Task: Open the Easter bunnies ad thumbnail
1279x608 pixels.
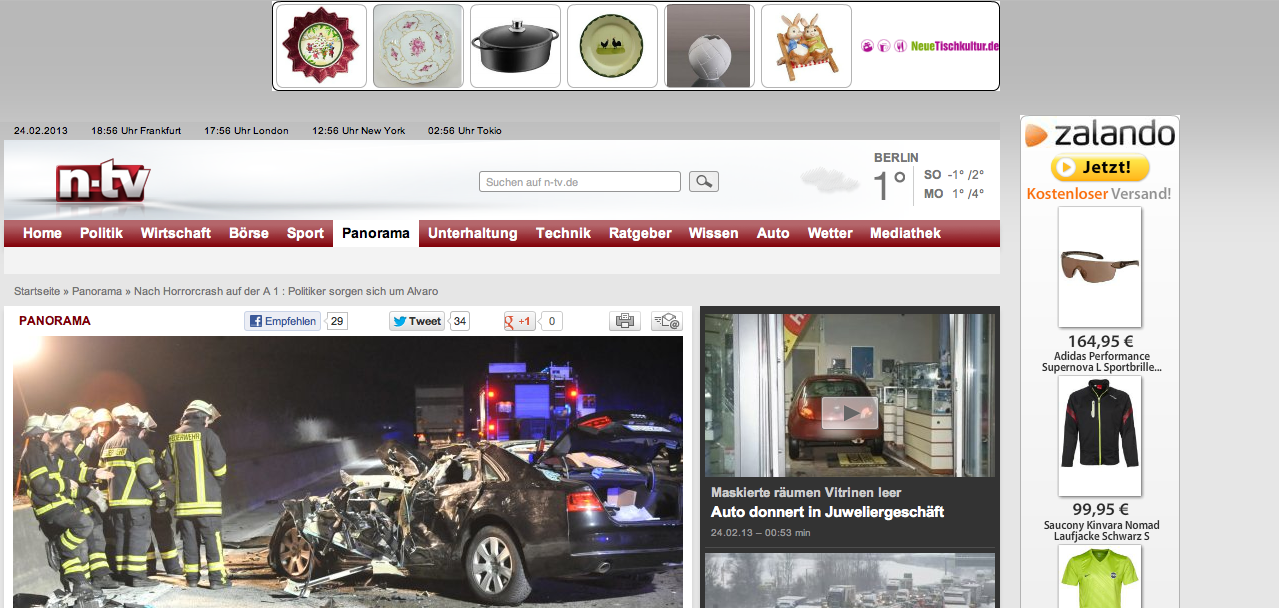Action: tap(806, 46)
